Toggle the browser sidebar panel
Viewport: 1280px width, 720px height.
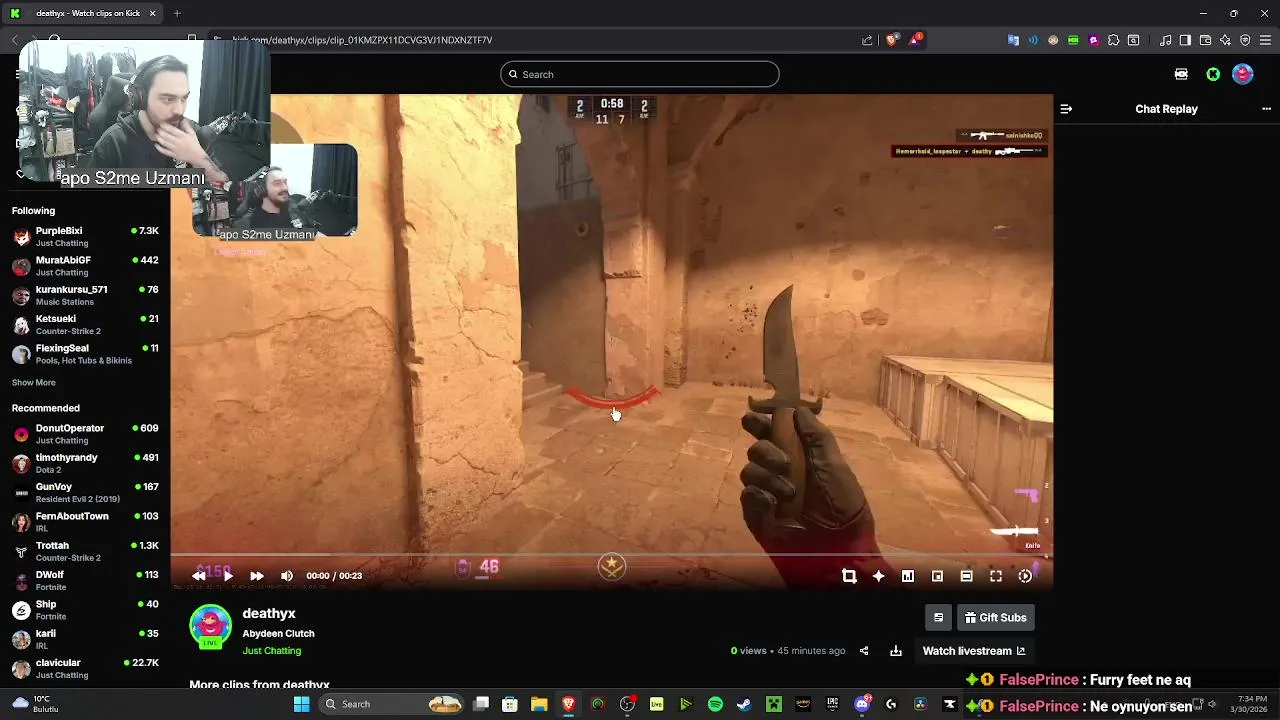[x=1185, y=40]
